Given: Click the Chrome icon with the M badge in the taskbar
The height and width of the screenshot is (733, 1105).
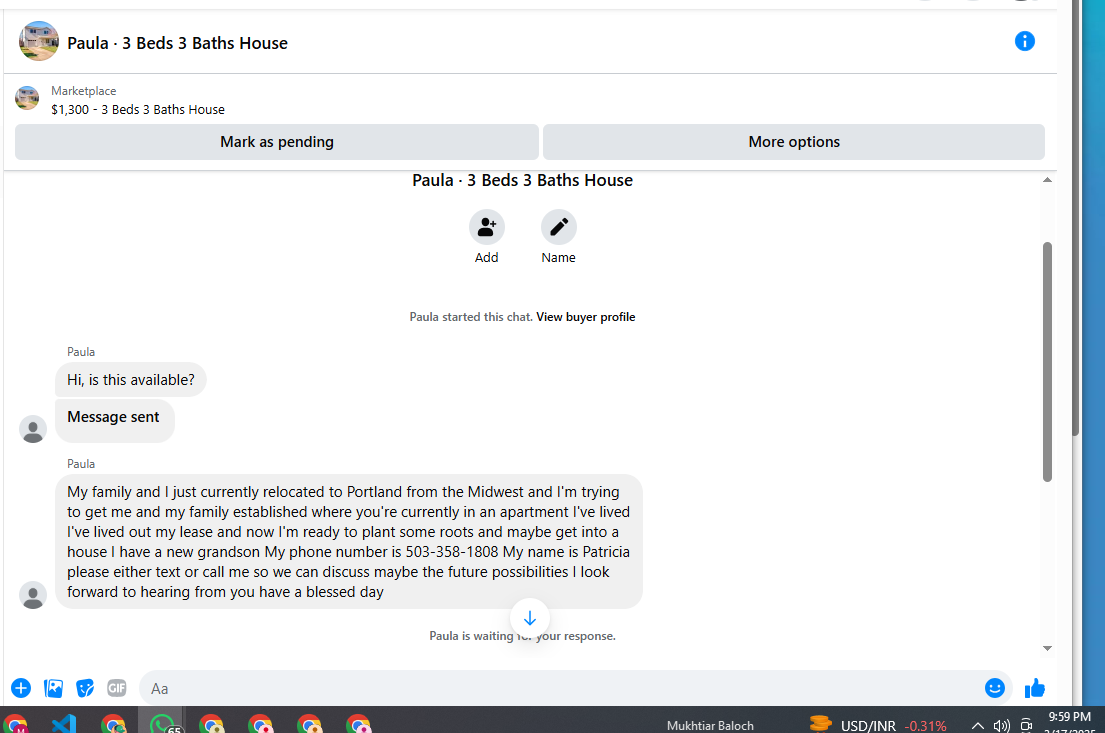Looking at the screenshot, I should 16,724.
